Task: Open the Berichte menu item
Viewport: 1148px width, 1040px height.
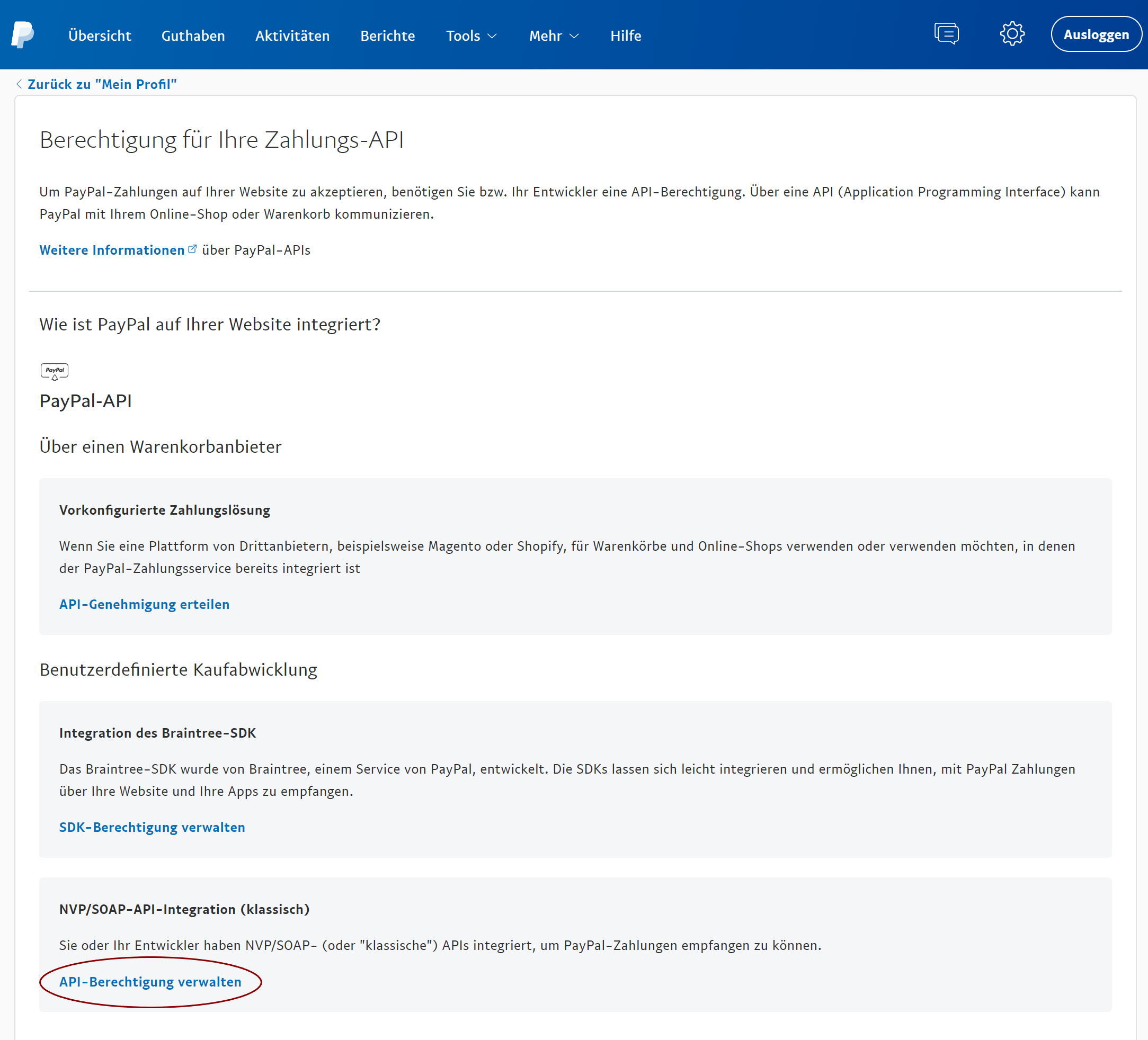Action: pos(387,36)
